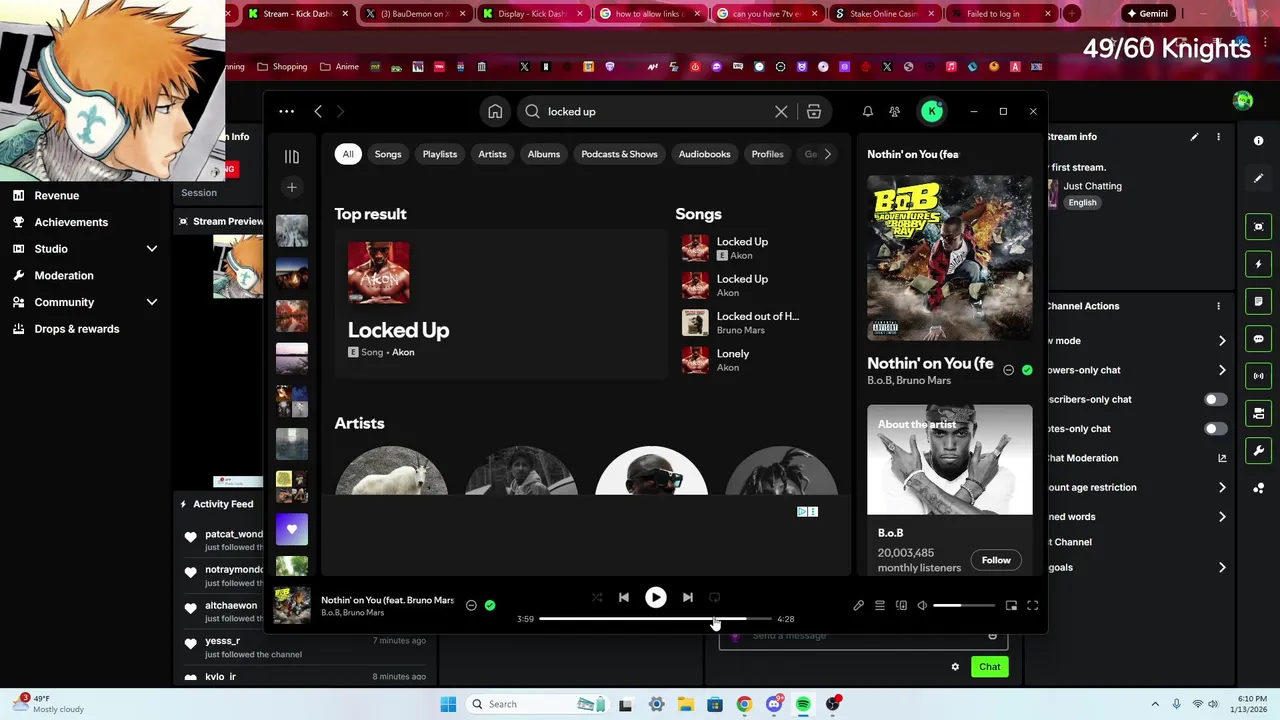Open chat settings gear in Kick
The height and width of the screenshot is (720, 1280).
pos(955,667)
